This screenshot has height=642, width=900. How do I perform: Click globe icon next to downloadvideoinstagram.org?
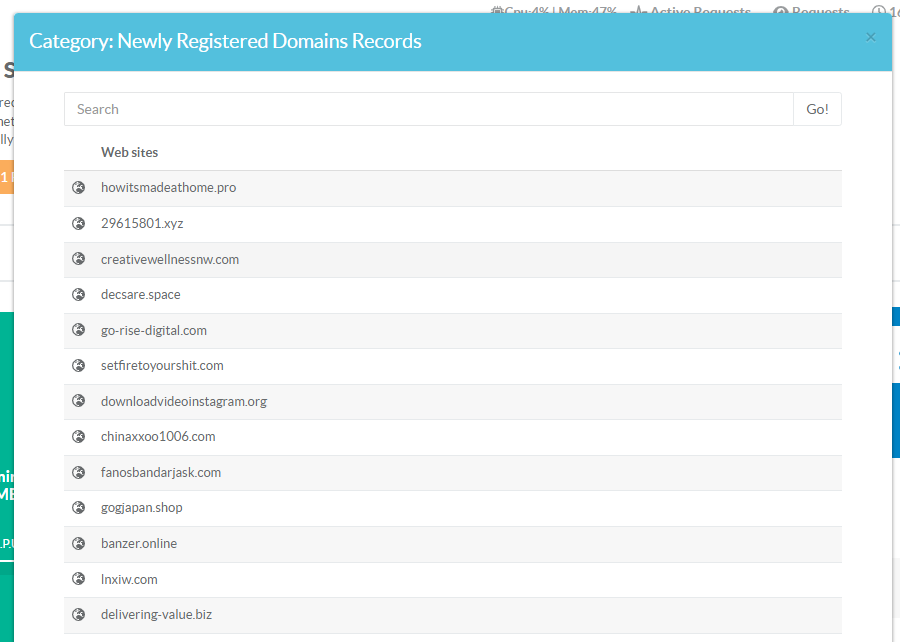point(79,401)
